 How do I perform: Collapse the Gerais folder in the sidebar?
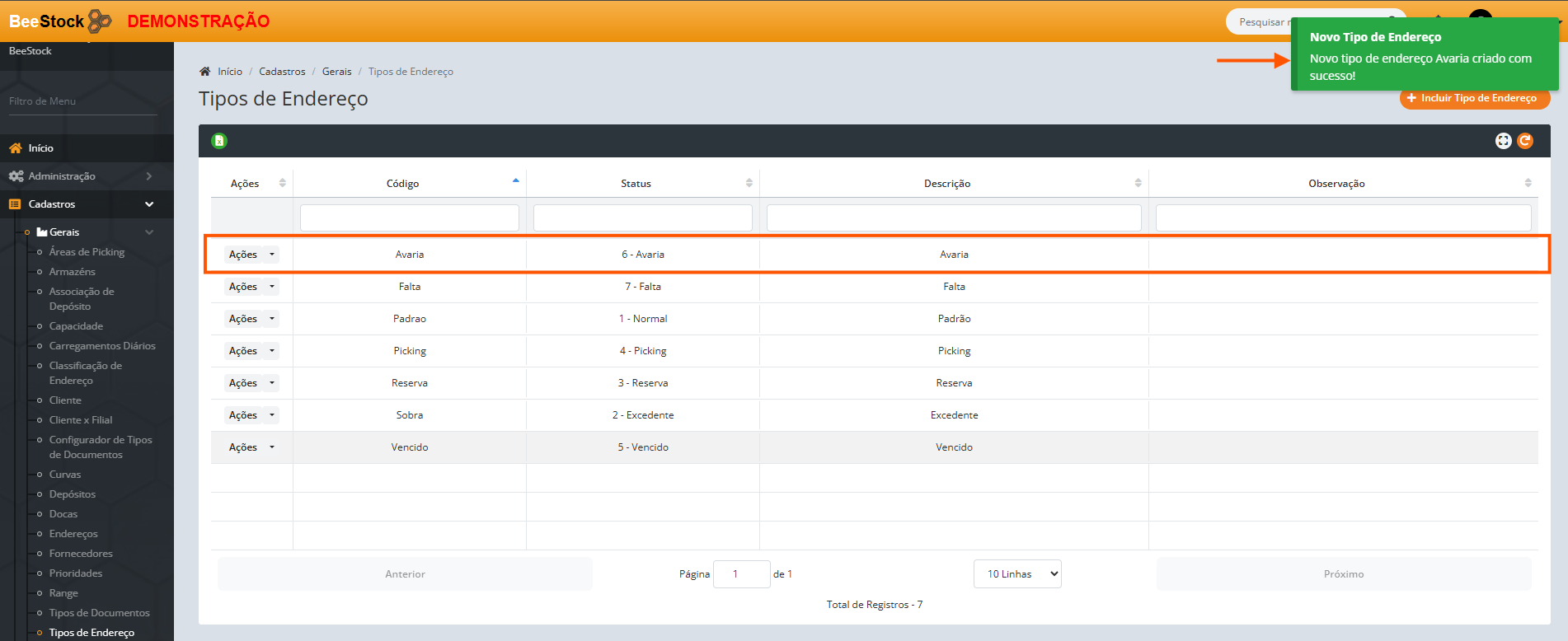click(x=149, y=232)
